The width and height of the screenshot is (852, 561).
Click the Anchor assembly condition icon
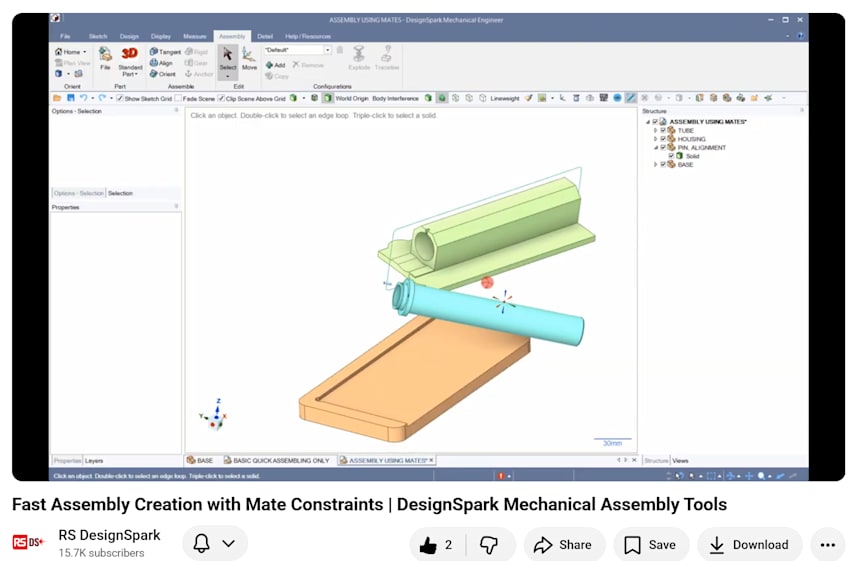click(198, 74)
